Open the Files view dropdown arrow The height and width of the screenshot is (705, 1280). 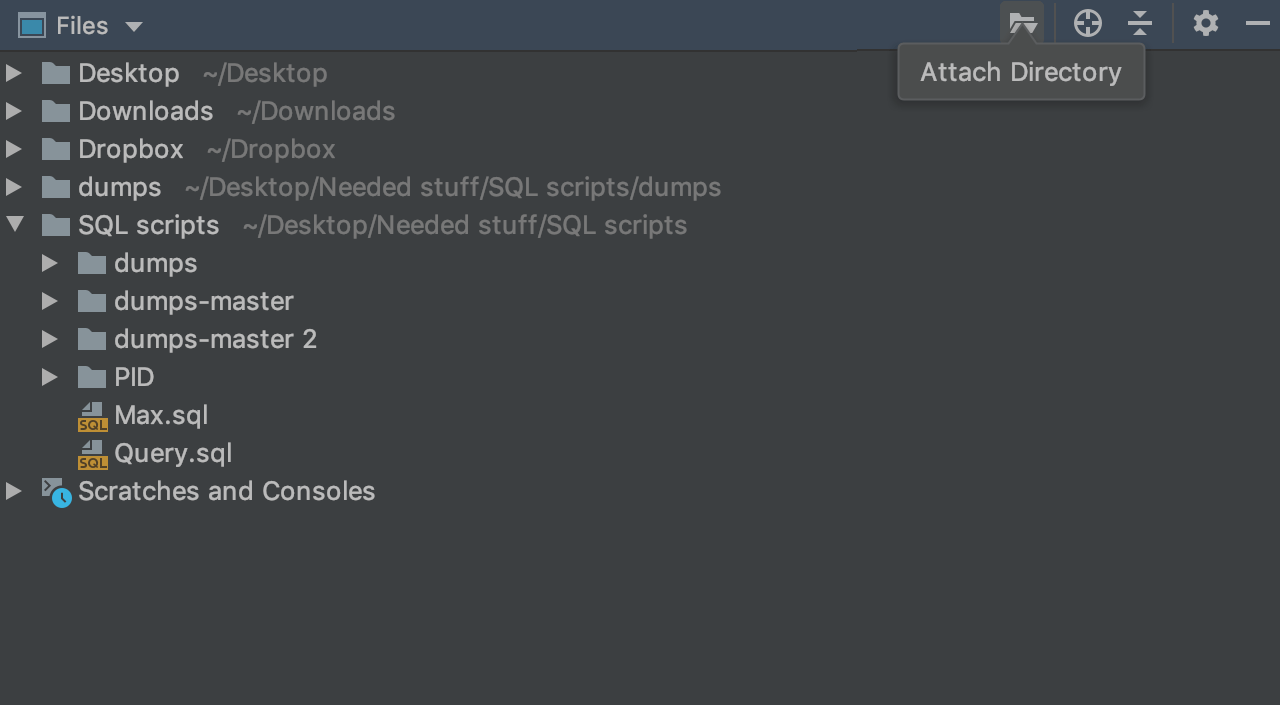click(x=134, y=27)
